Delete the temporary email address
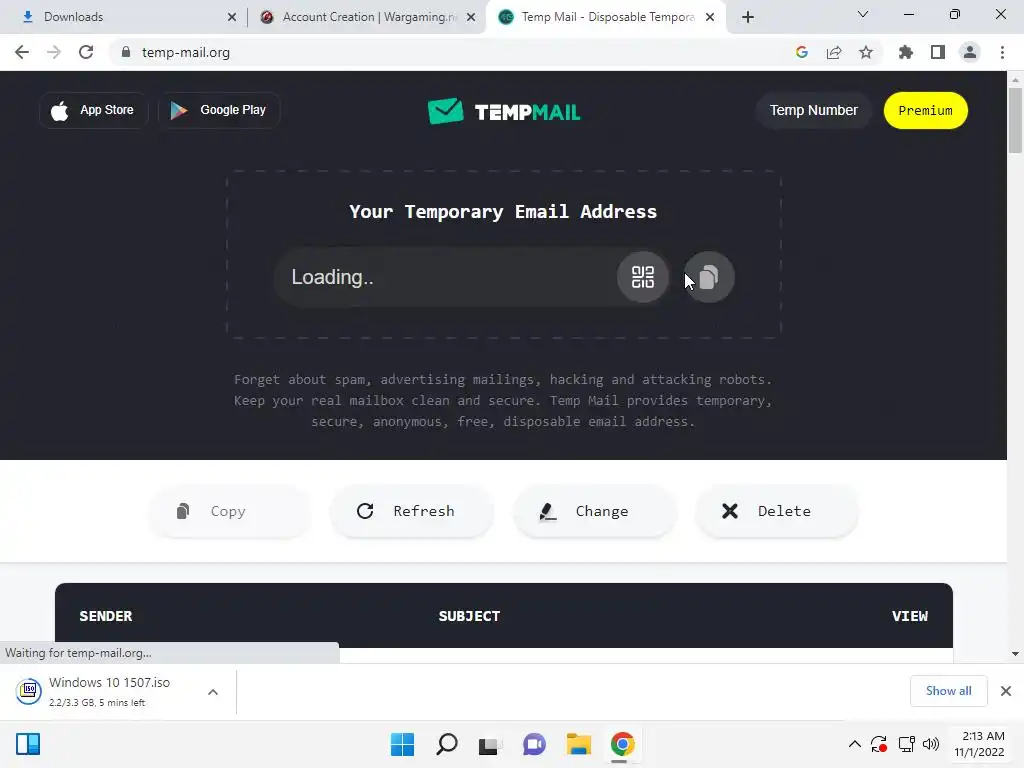The image size is (1024, 768). [x=776, y=511]
